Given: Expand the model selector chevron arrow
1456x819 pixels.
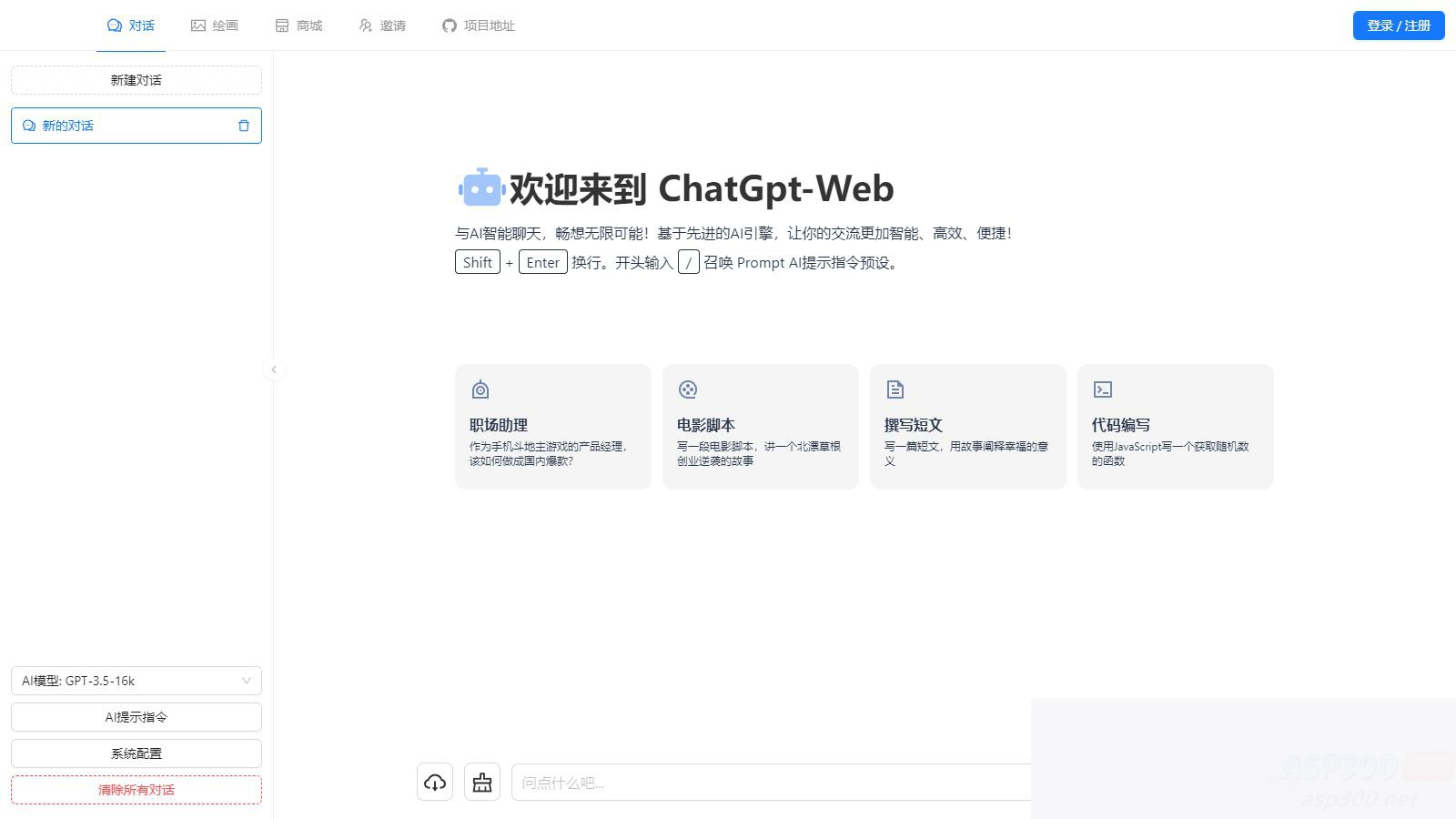Looking at the screenshot, I should [x=246, y=680].
